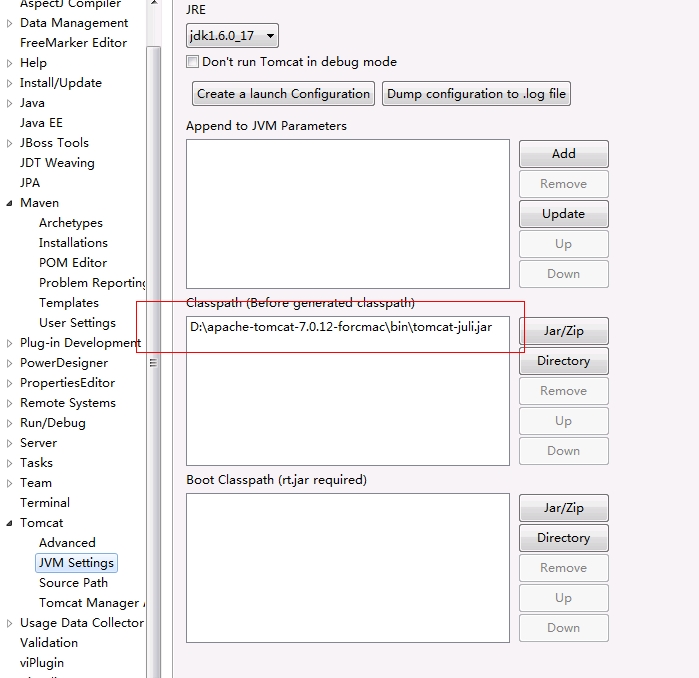The width and height of the screenshot is (699, 678).
Task: Open Maven Templates page
Action: pyautogui.click(x=69, y=303)
